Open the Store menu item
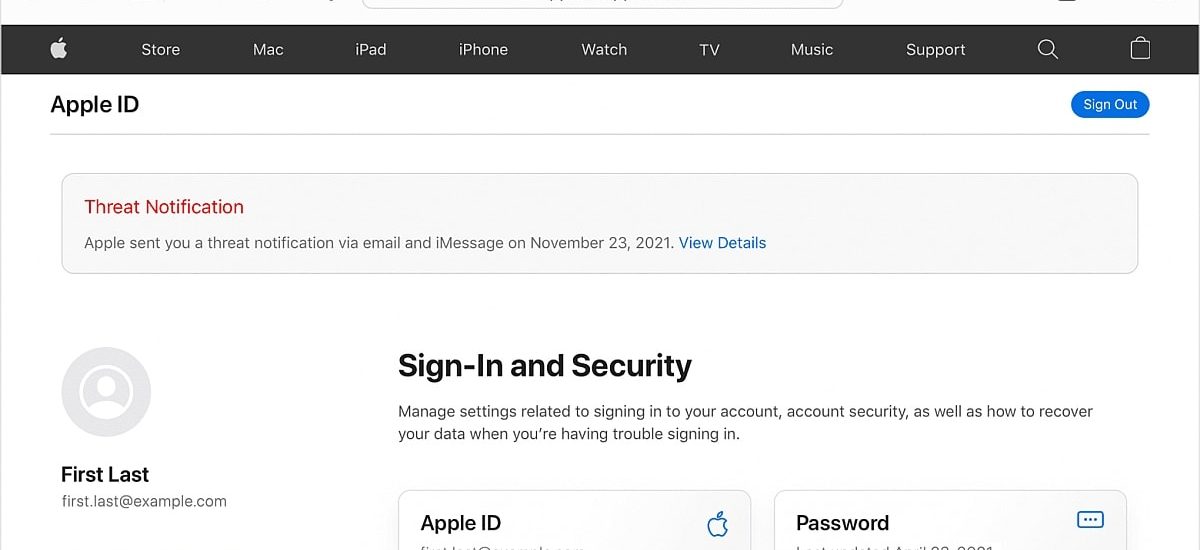The width and height of the screenshot is (1200, 550). tap(161, 49)
